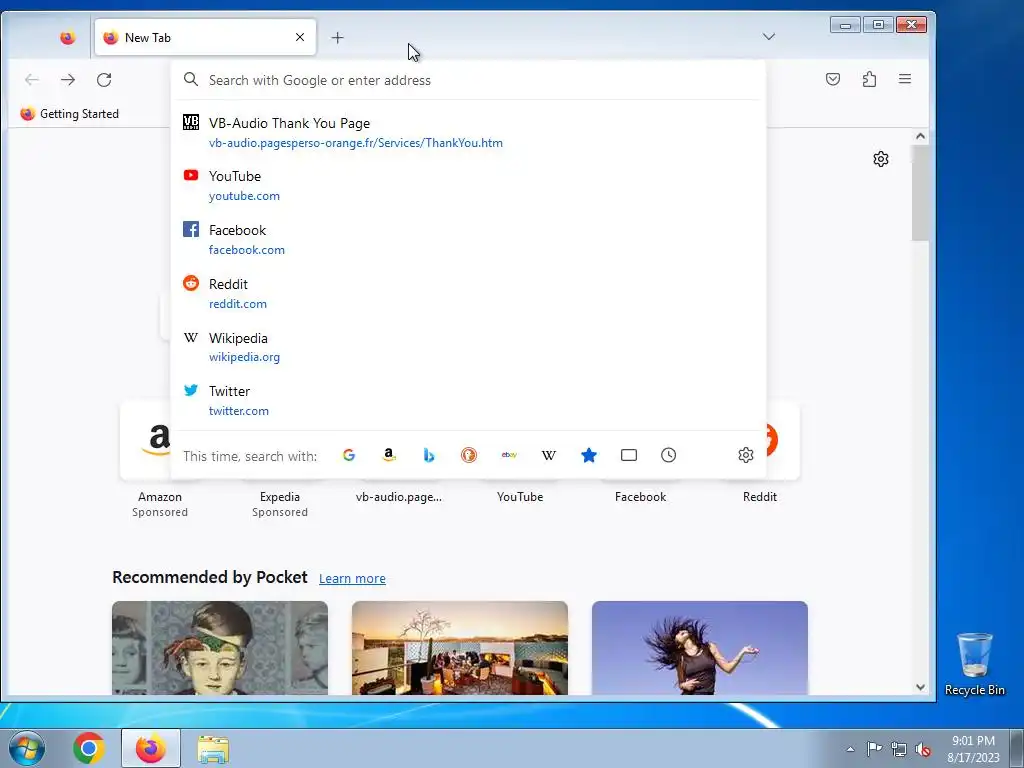The image size is (1024, 768).
Task: Open a new tab with plus button
Action: click(x=337, y=38)
